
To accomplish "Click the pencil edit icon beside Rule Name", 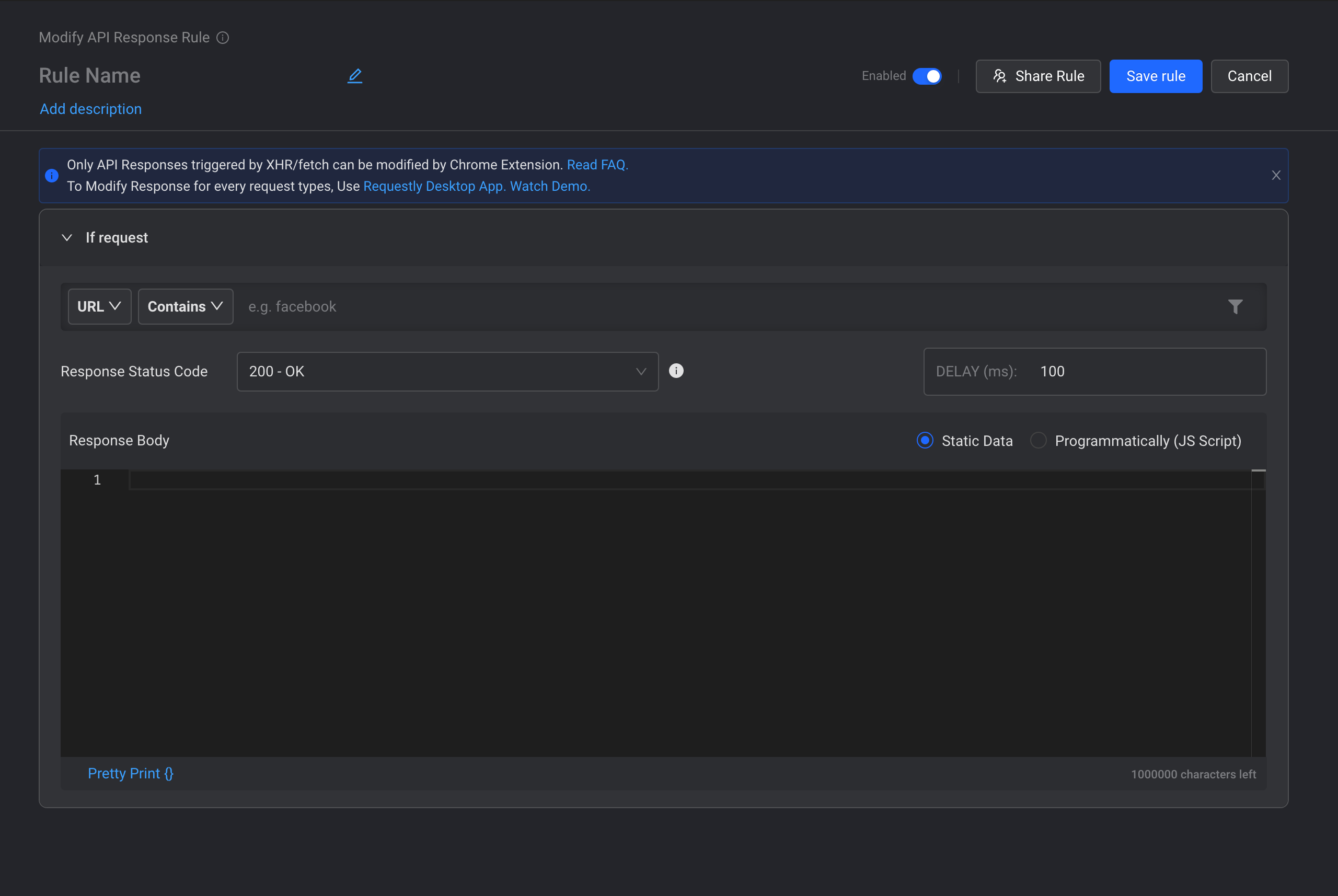I will [355, 76].
